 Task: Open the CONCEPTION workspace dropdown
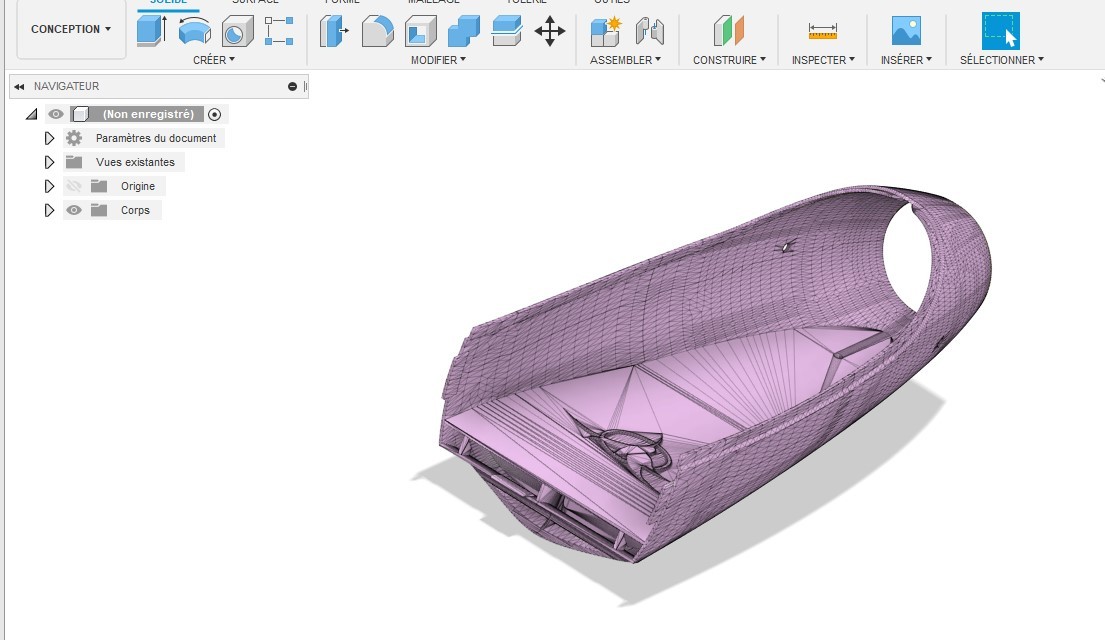tap(70, 29)
